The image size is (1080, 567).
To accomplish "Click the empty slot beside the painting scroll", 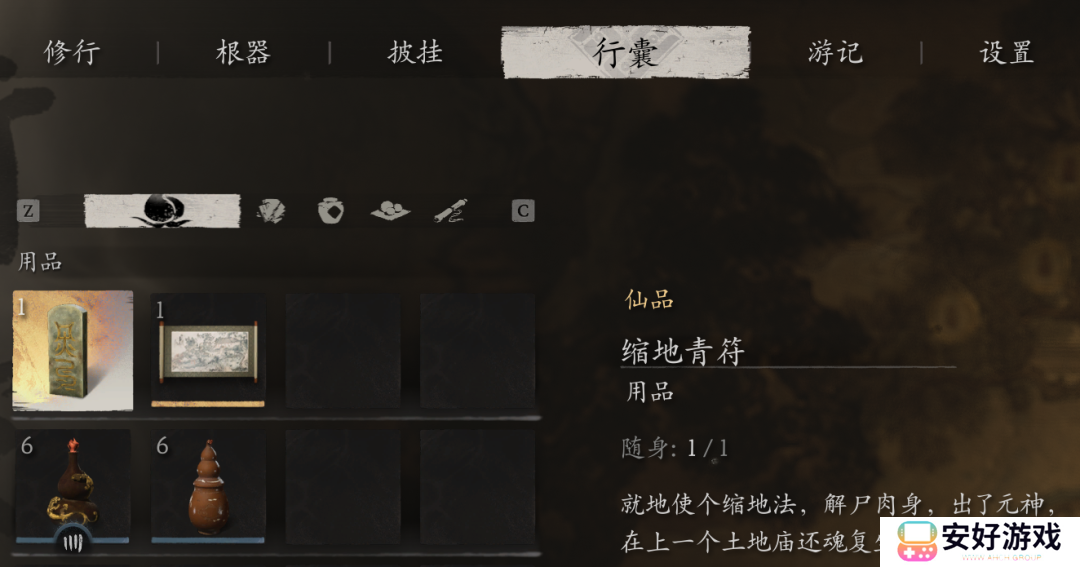I will click(x=343, y=351).
